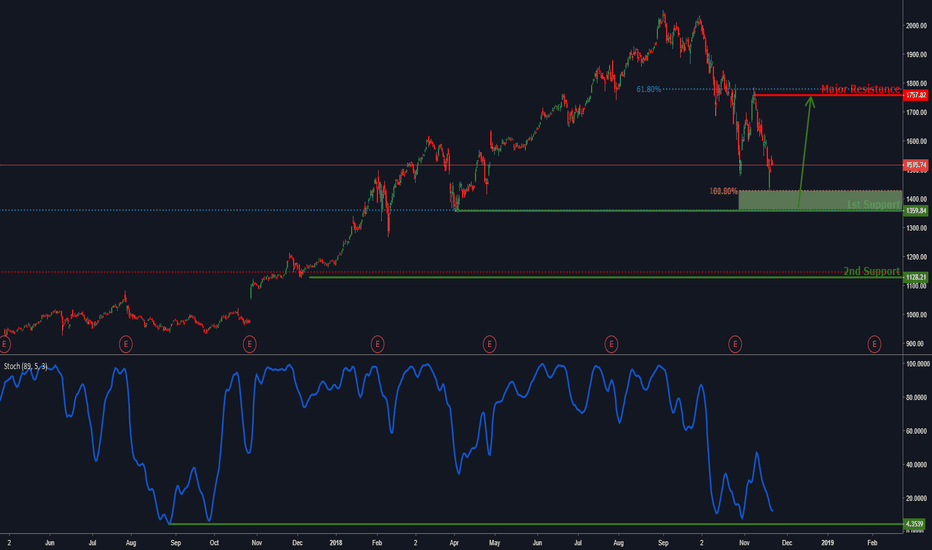Click the 100.00% Fibonacci level label
The width and height of the screenshot is (932, 550).
tap(723, 191)
